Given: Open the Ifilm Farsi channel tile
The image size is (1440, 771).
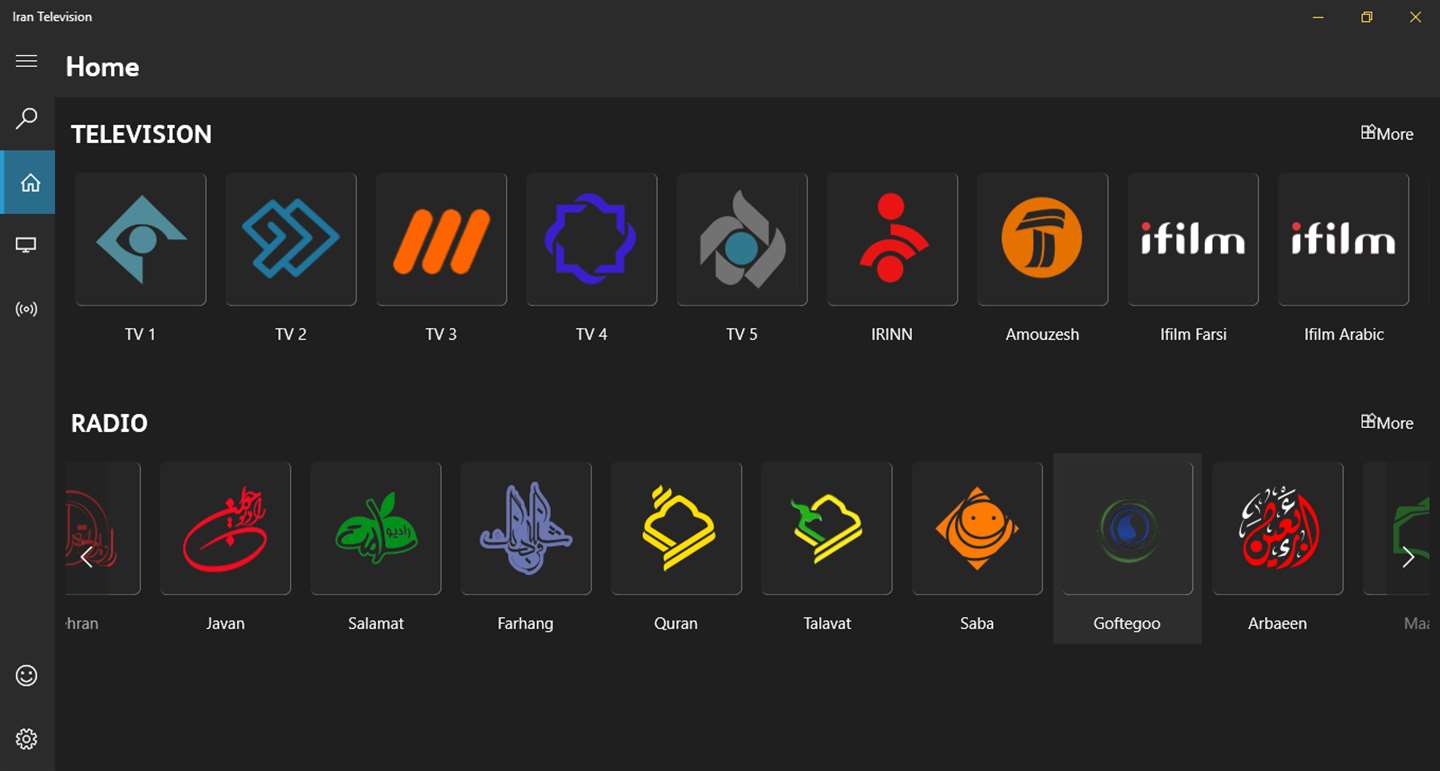Looking at the screenshot, I should click(x=1194, y=239).
